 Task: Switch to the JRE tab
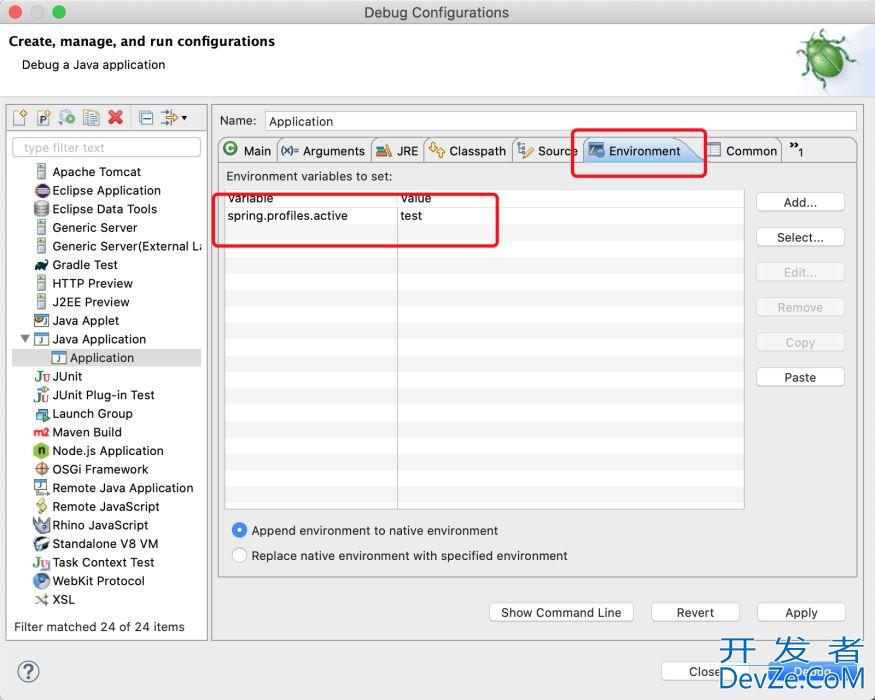point(397,151)
